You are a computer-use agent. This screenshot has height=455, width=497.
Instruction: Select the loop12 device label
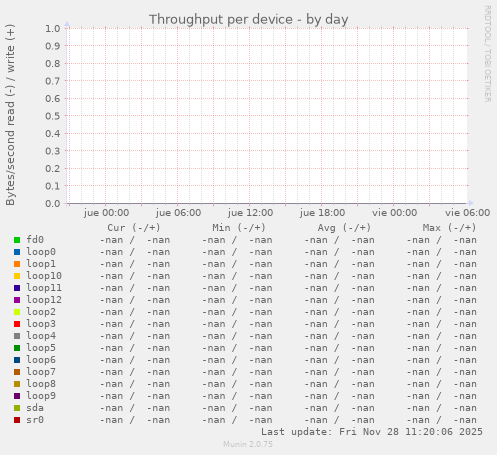tap(44, 300)
